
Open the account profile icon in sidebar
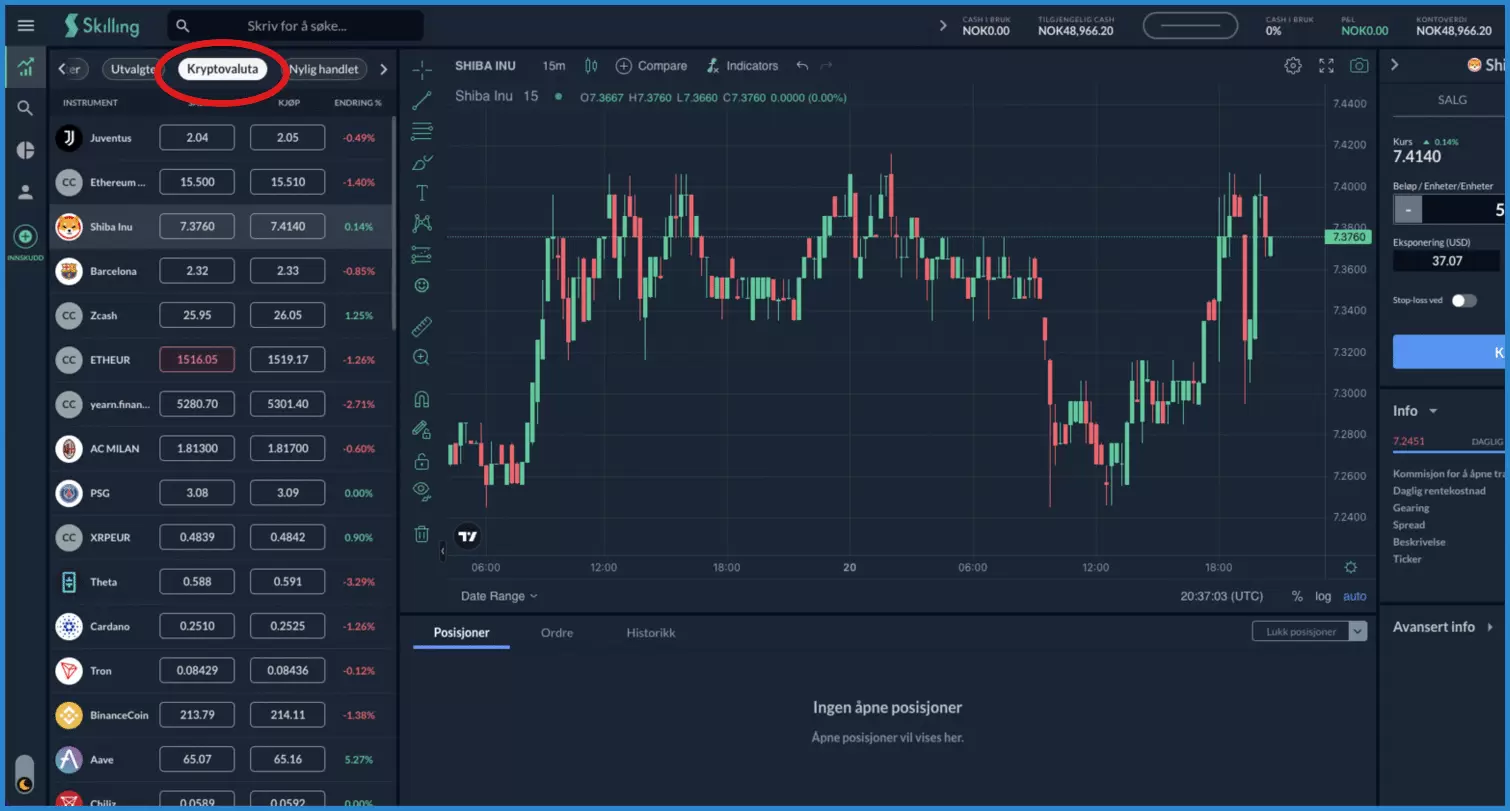pos(26,192)
